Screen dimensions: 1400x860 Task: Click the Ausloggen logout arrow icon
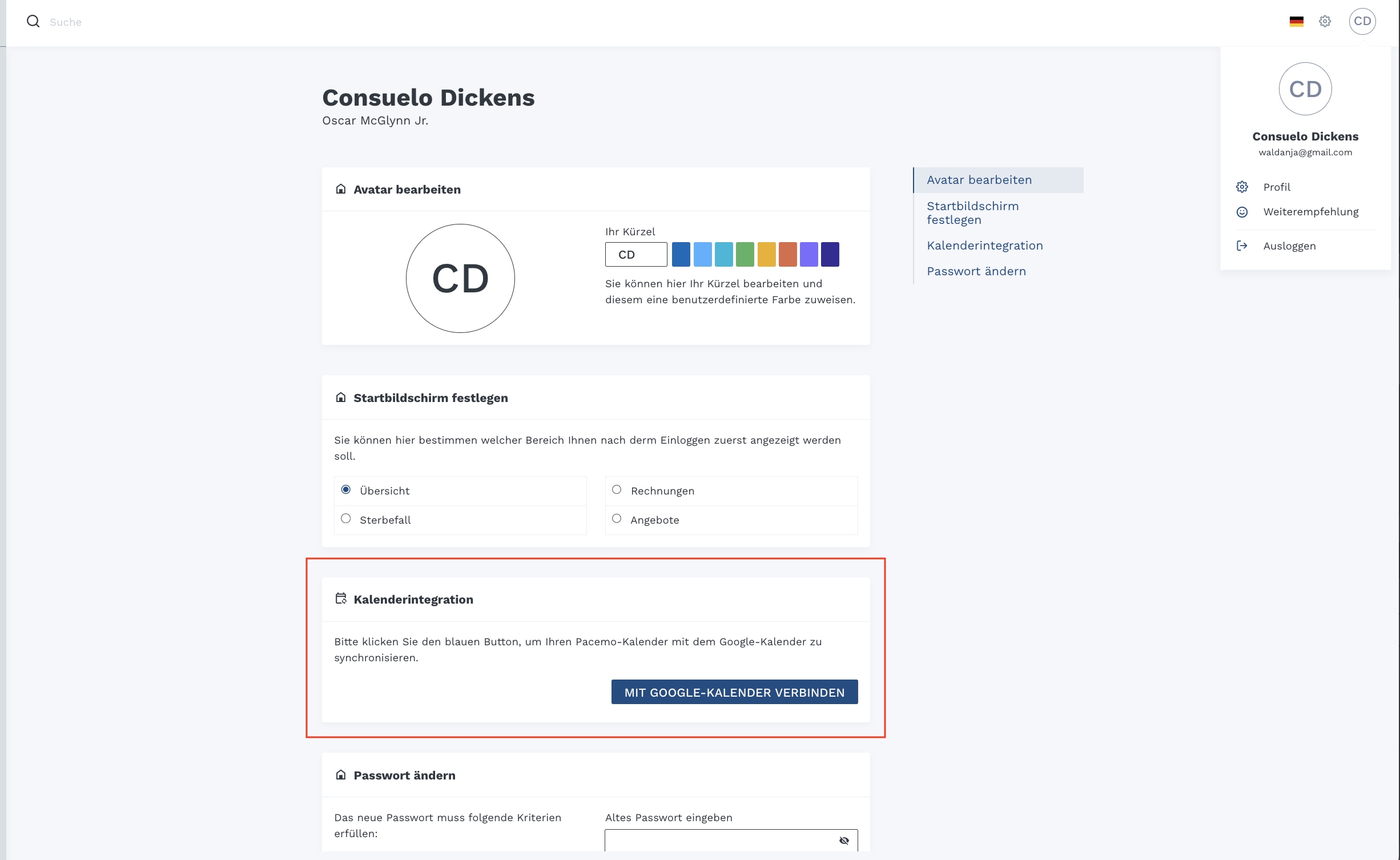pyautogui.click(x=1242, y=246)
